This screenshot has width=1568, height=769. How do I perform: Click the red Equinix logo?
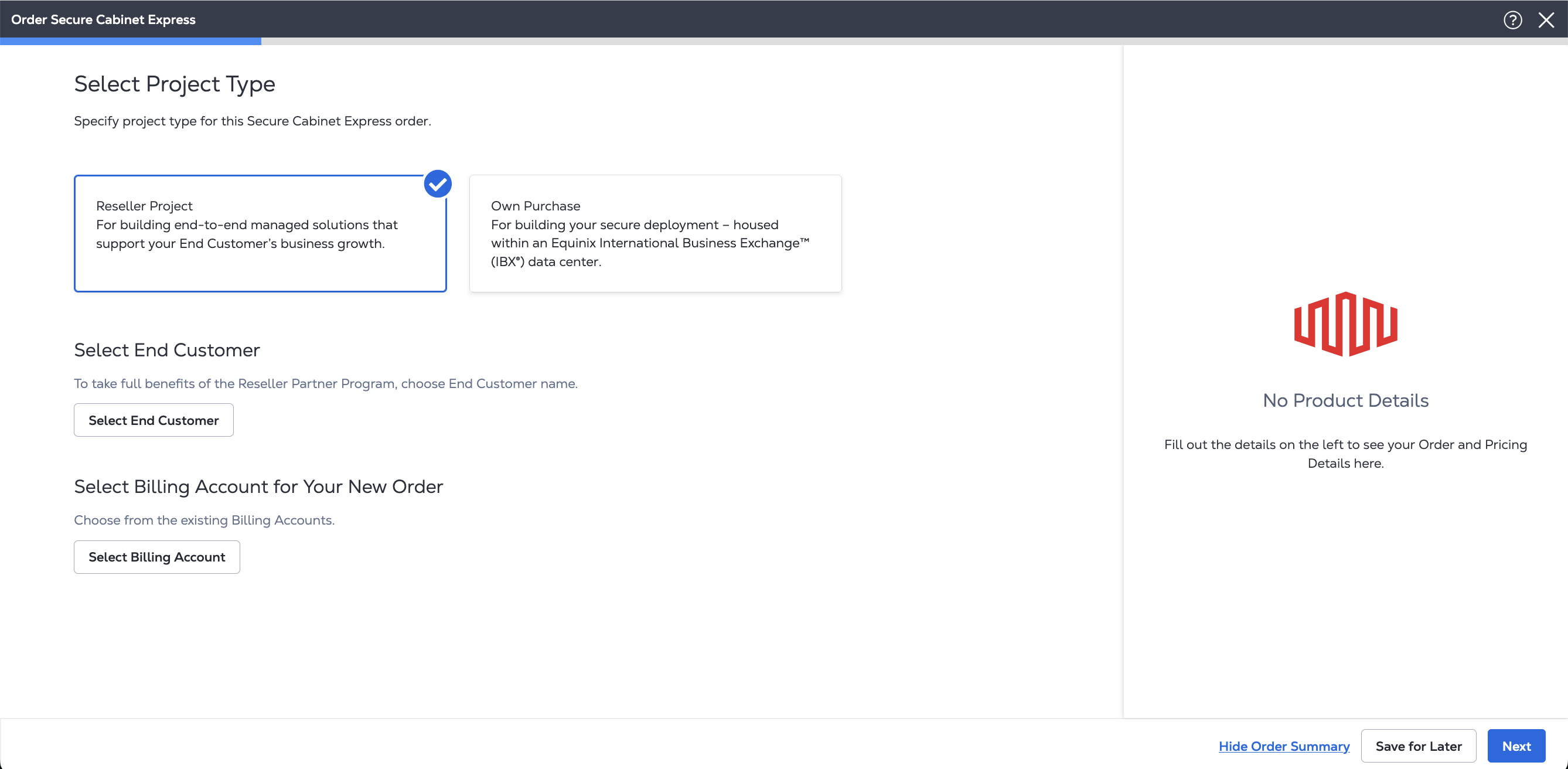pyautogui.click(x=1345, y=324)
